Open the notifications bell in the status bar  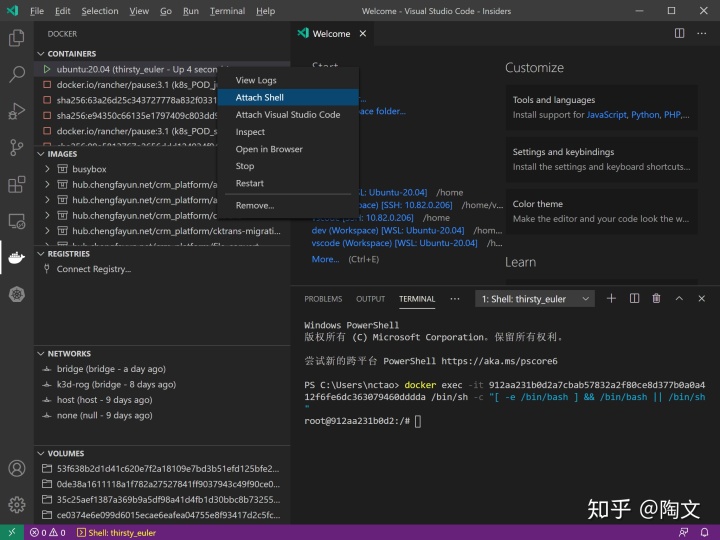tap(704, 532)
